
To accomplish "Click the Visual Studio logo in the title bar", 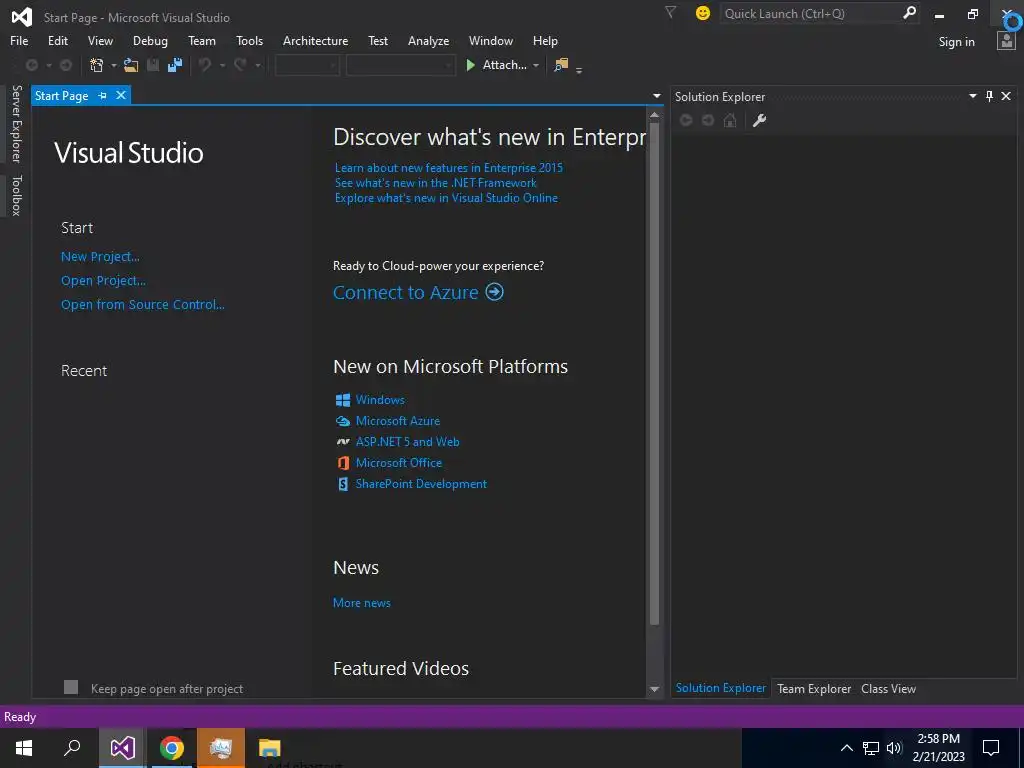I will [22, 17].
